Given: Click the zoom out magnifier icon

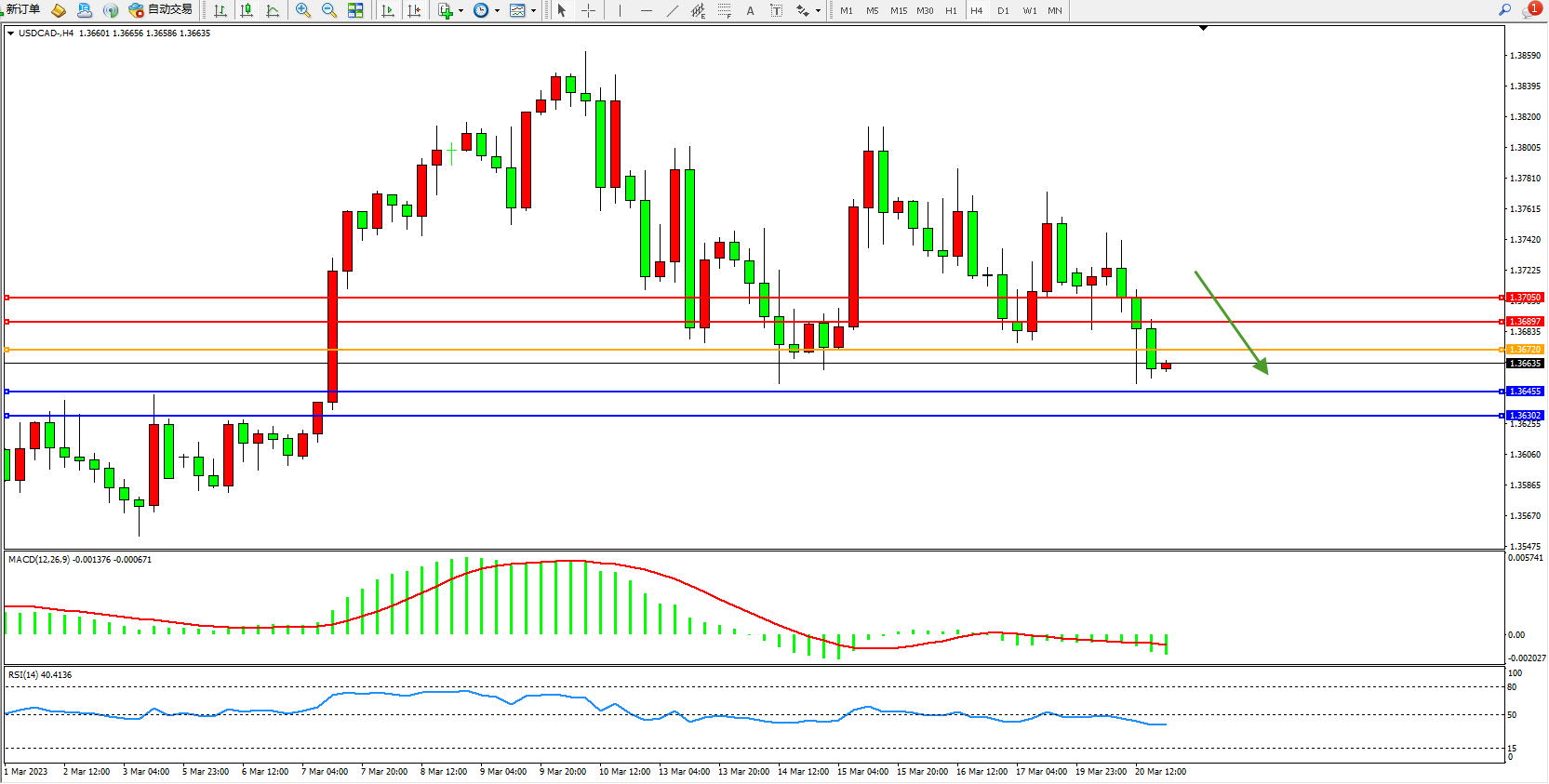Looking at the screenshot, I should (328, 10).
